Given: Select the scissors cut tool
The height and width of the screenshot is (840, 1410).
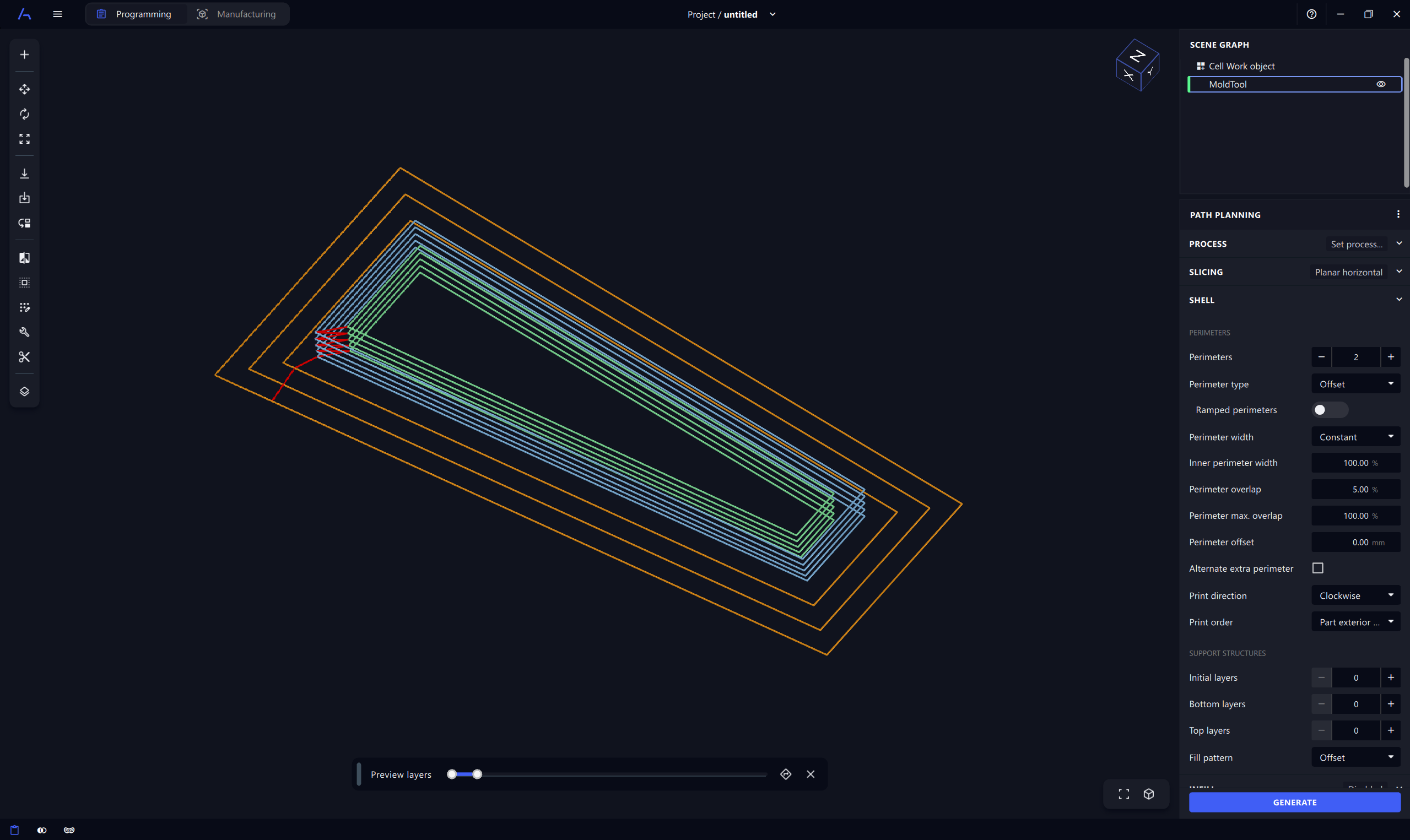Looking at the screenshot, I should tap(24, 357).
